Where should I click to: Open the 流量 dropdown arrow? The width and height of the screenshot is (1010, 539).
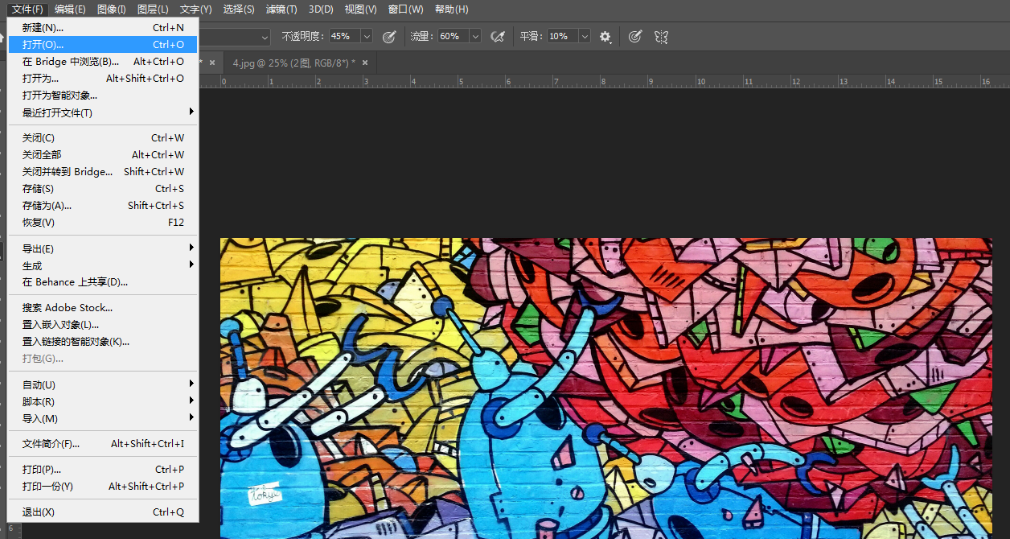pos(475,37)
